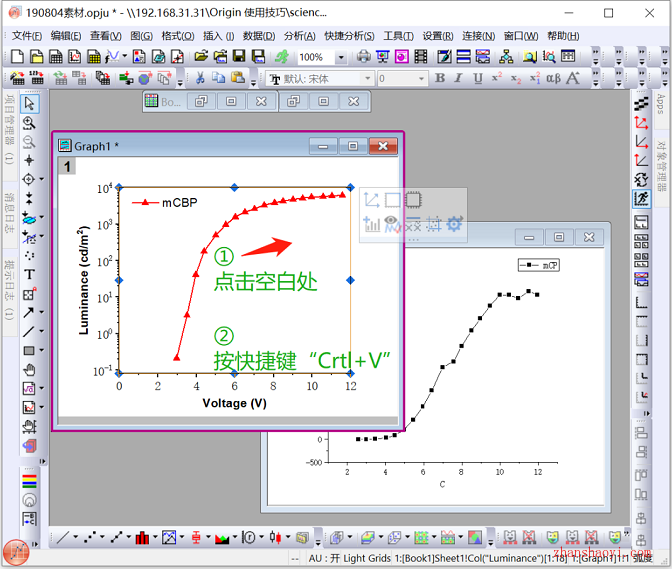The width and height of the screenshot is (672, 569).
Task: Click the Paste clipboard icon
Action: pos(238,78)
